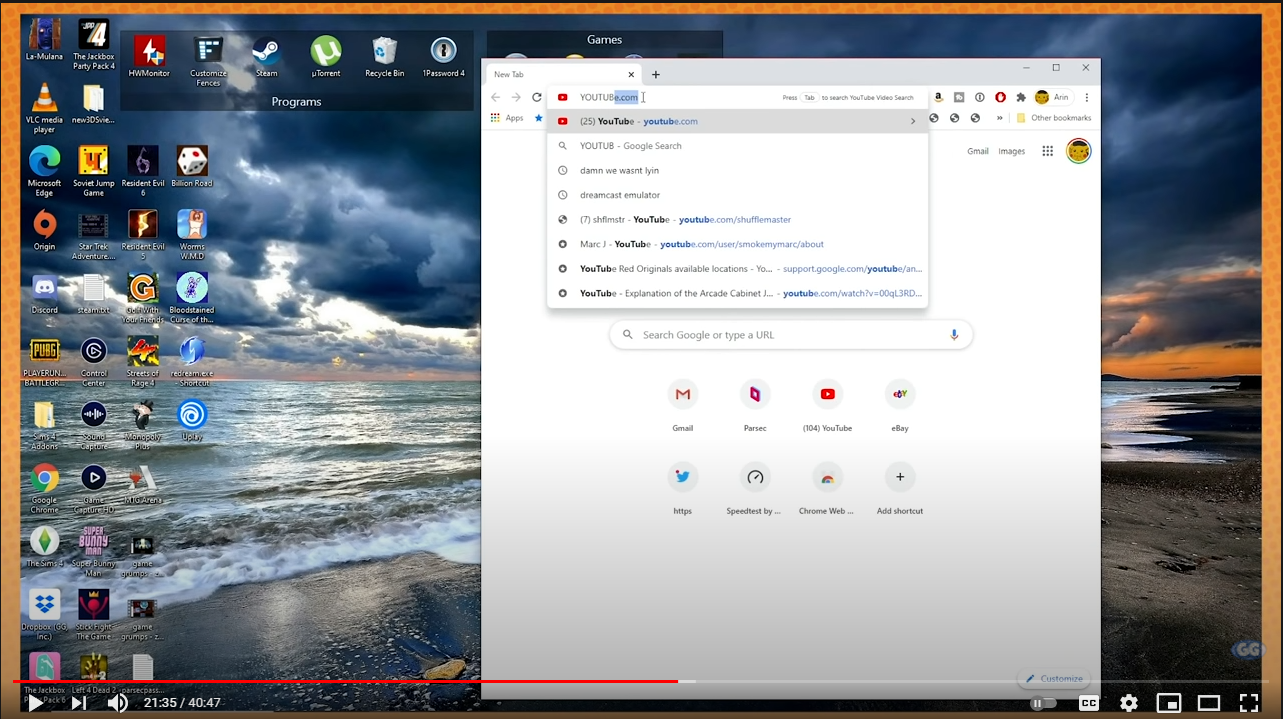Click in the Chrome address bar text
Screen dimensions: 1283x719
point(609,97)
